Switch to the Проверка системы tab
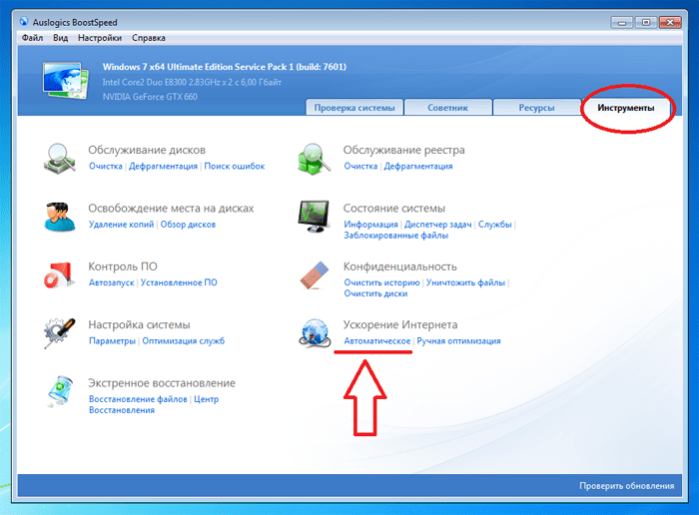 [354, 107]
